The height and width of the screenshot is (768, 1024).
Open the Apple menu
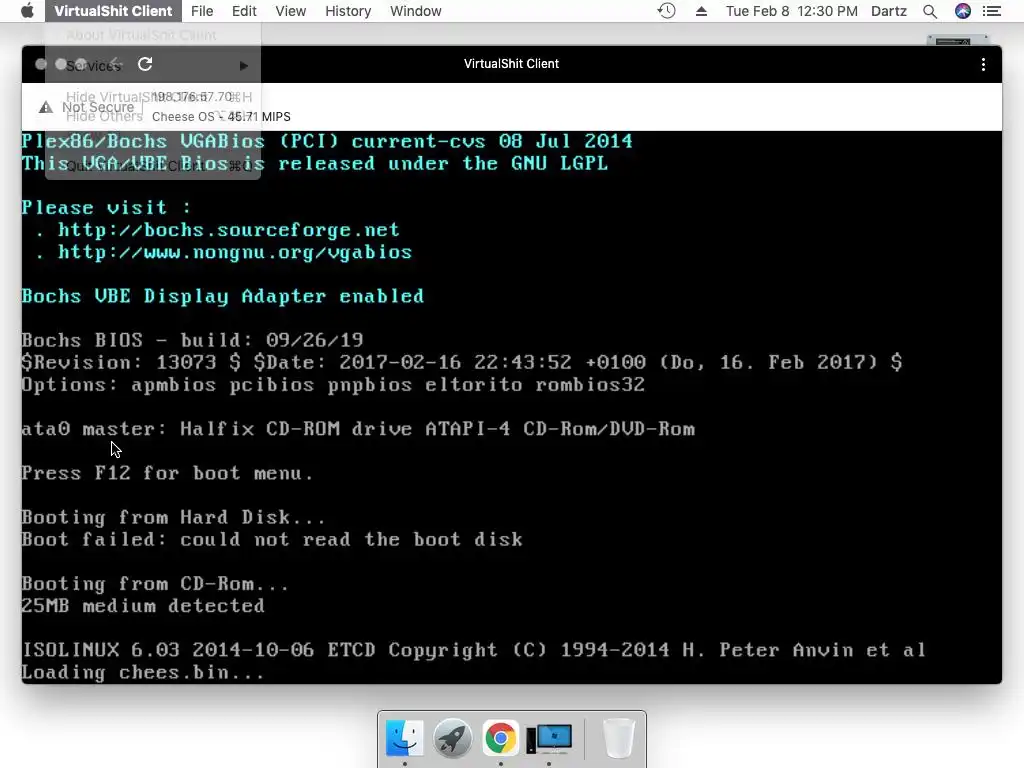[x=27, y=11]
